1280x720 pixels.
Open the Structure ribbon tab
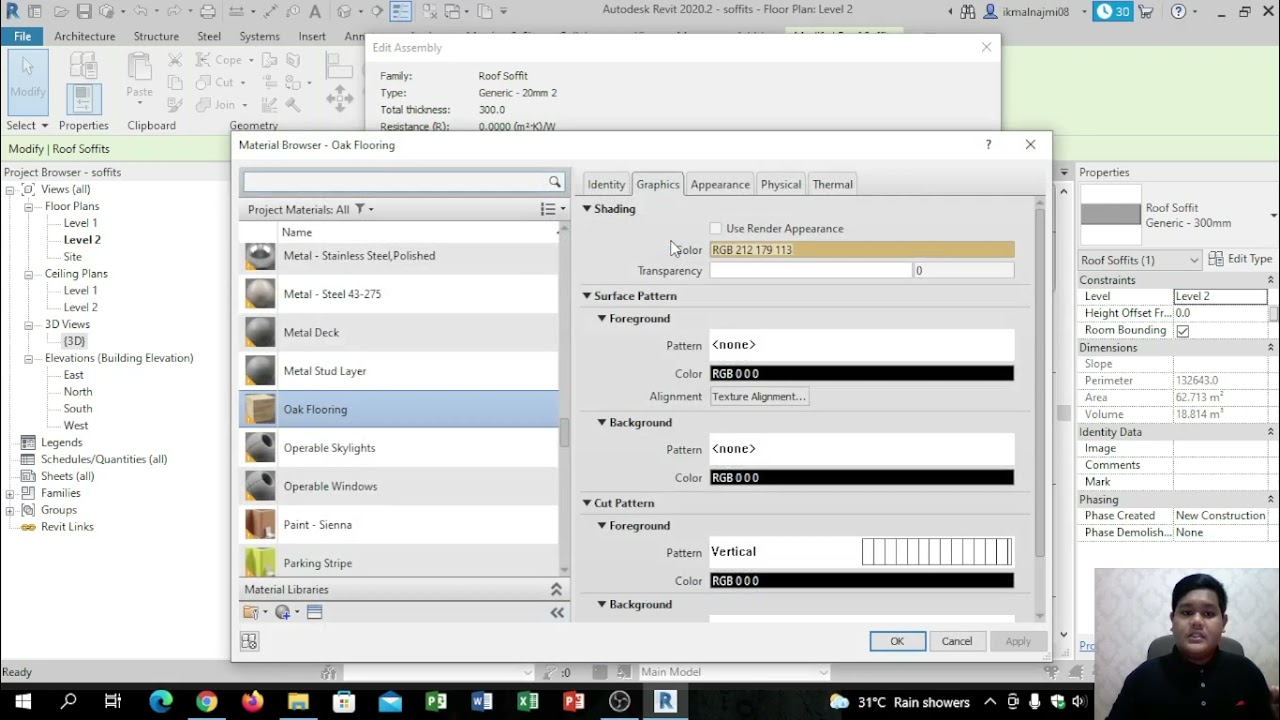[x=156, y=36]
